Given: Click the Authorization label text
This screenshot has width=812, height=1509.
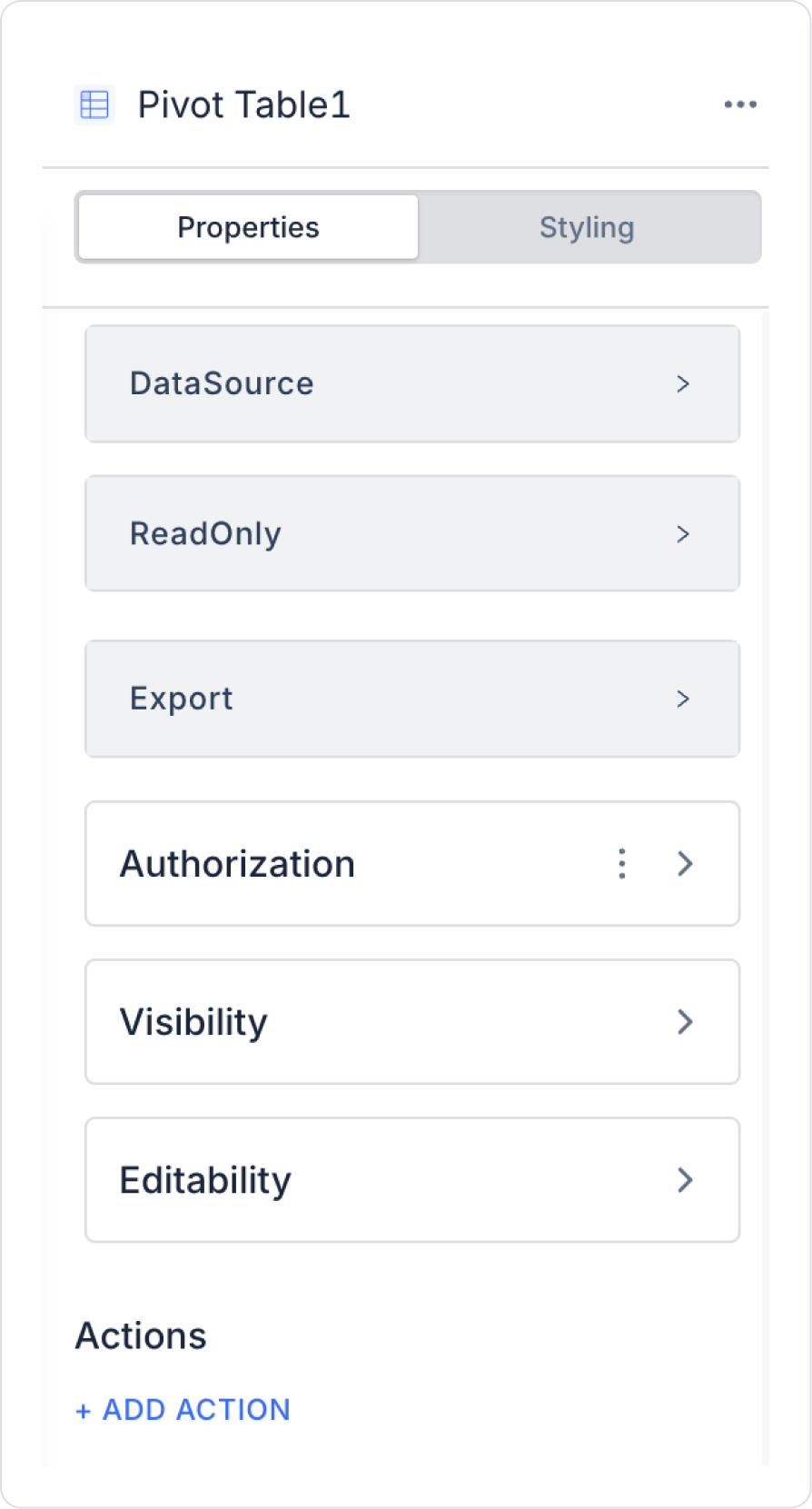Looking at the screenshot, I should pyautogui.click(x=237, y=863).
